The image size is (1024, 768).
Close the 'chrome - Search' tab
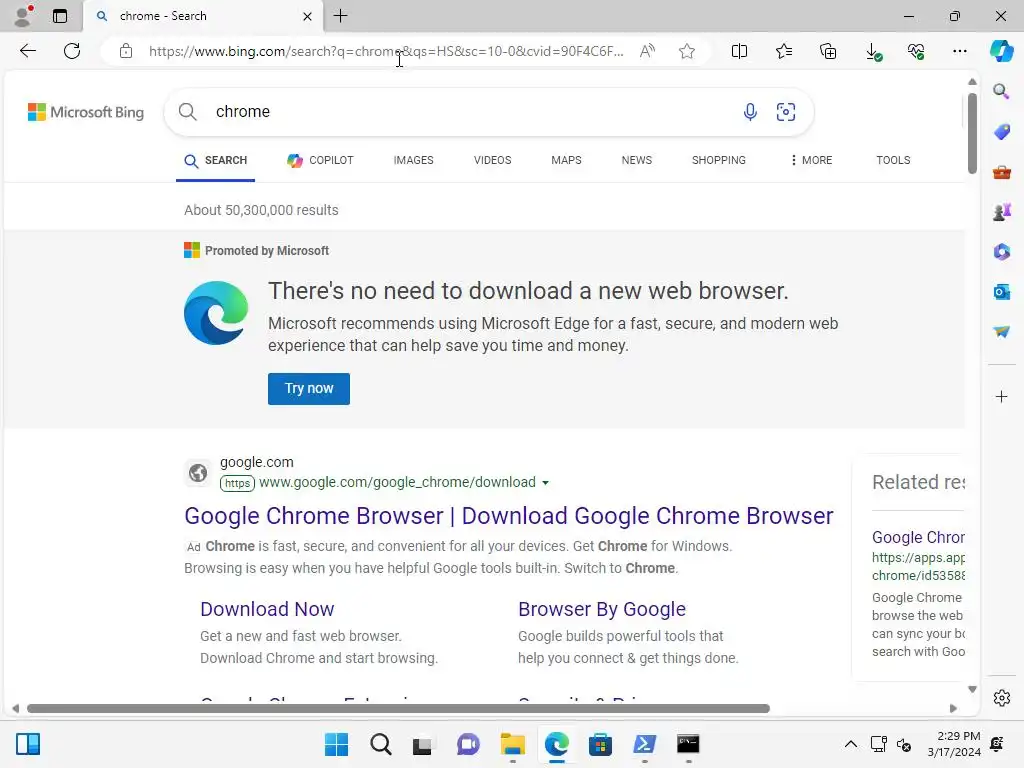point(307,16)
